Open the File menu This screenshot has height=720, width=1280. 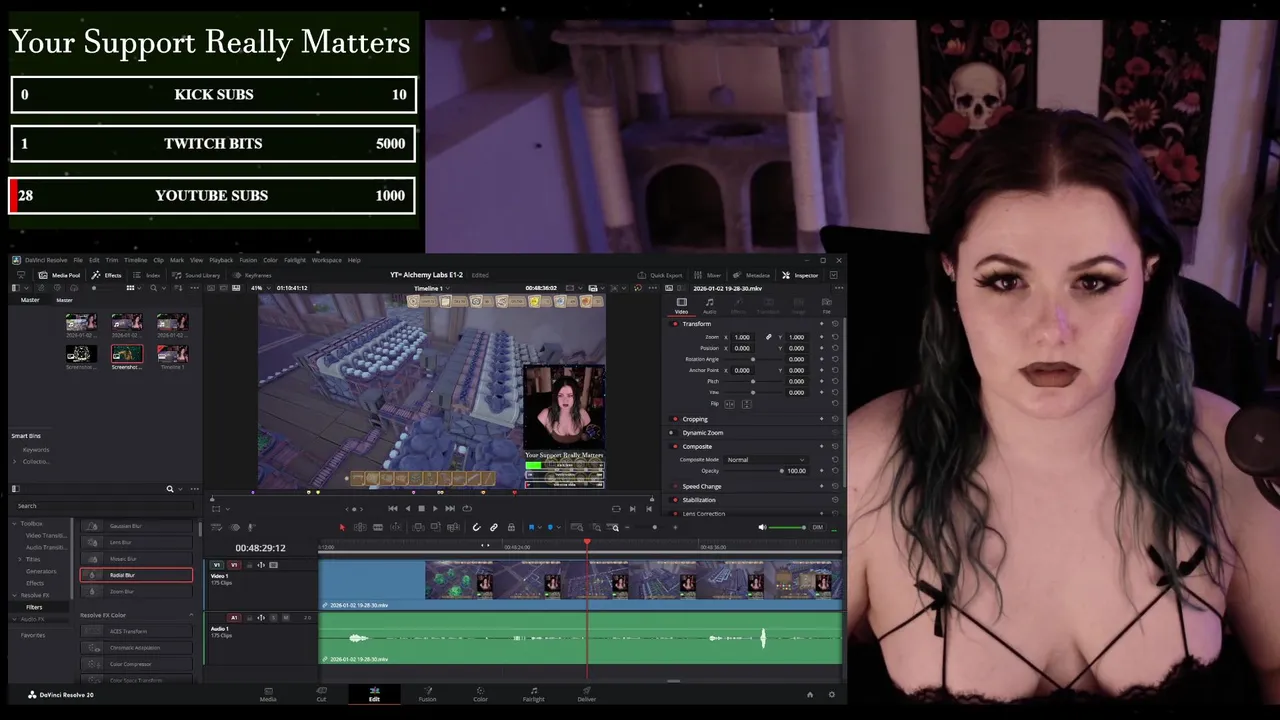(78, 260)
